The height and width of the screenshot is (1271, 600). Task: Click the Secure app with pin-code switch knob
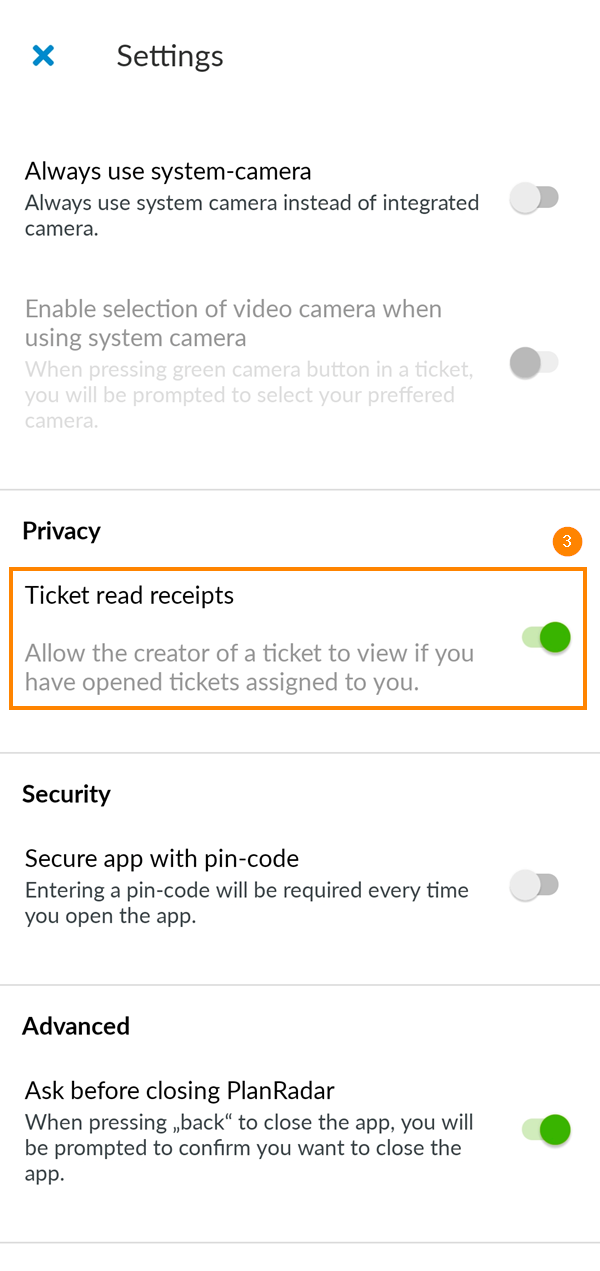(x=535, y=885)
